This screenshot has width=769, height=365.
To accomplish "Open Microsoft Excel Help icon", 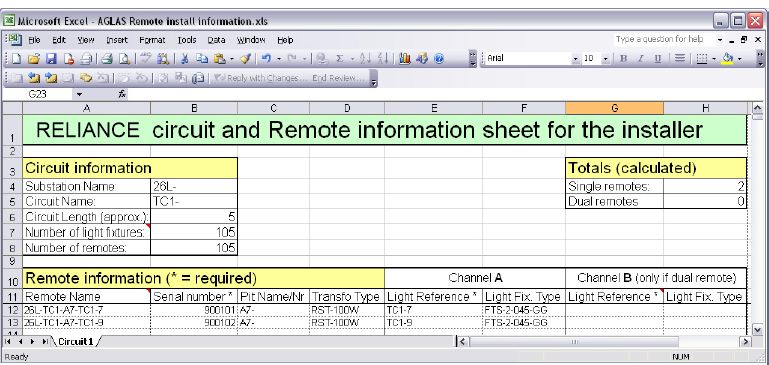I will click(x=439, y=59).
